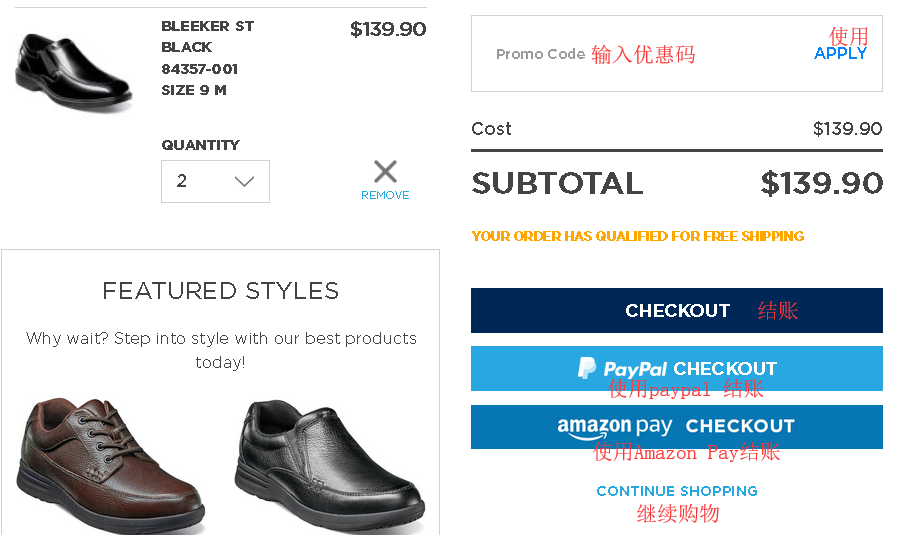Image resolution: width=905 pixels, height=535 pixels.
Task: Open the quantity dropdown
Action: (215, 181)
